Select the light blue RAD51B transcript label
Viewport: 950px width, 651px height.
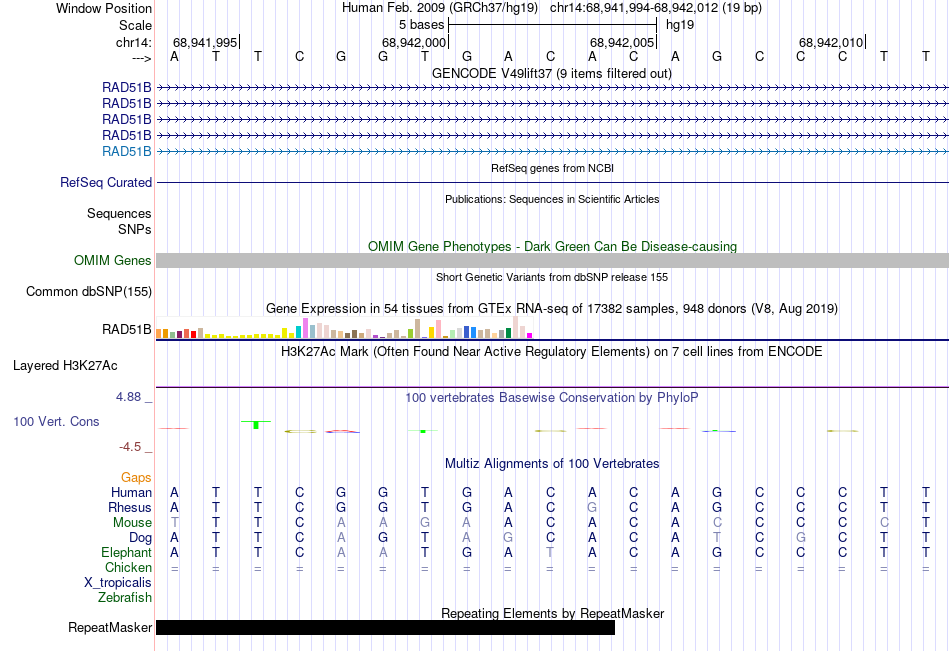point(127,152)
